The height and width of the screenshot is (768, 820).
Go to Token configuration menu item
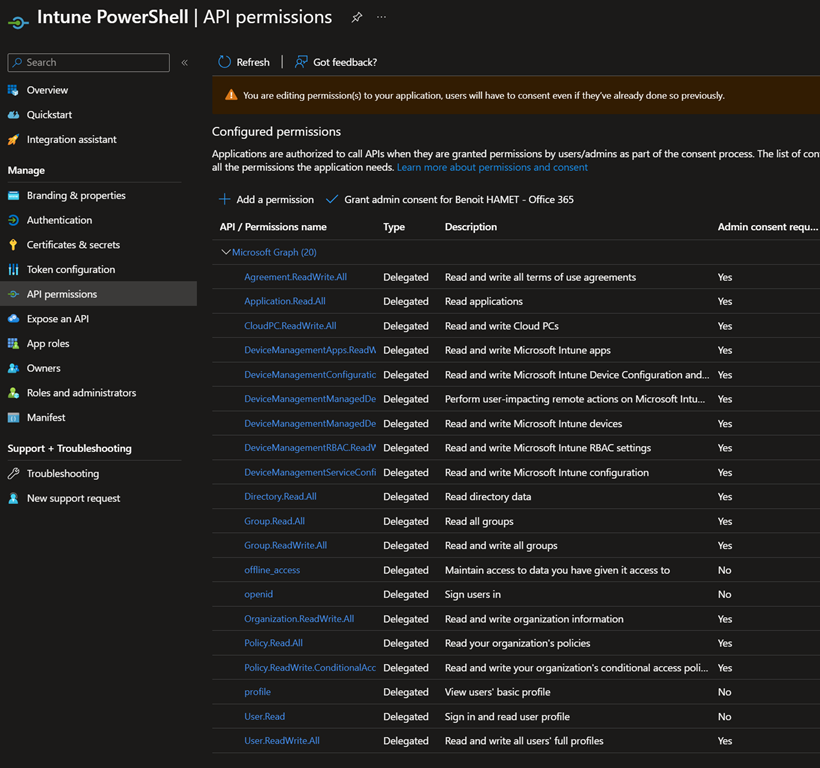coord(70,270)
